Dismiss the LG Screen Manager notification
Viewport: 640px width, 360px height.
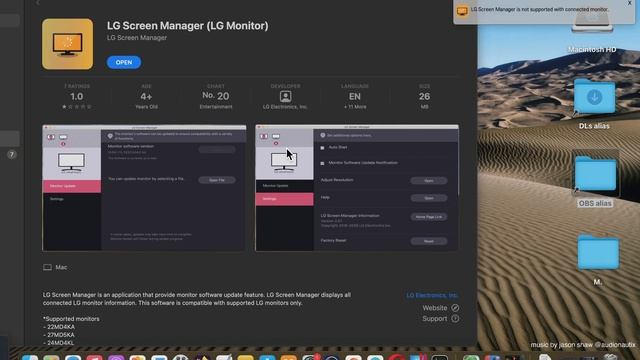point(629,3)
